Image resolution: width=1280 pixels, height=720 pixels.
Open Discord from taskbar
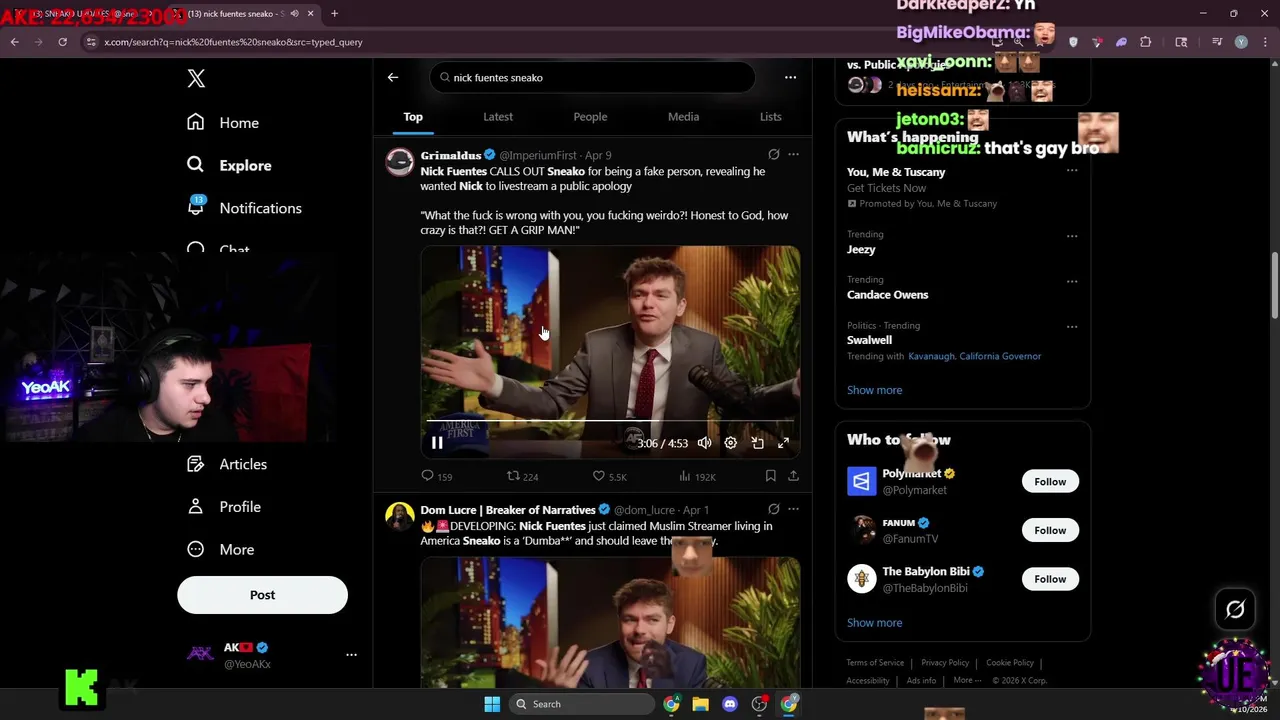(730, 704)
